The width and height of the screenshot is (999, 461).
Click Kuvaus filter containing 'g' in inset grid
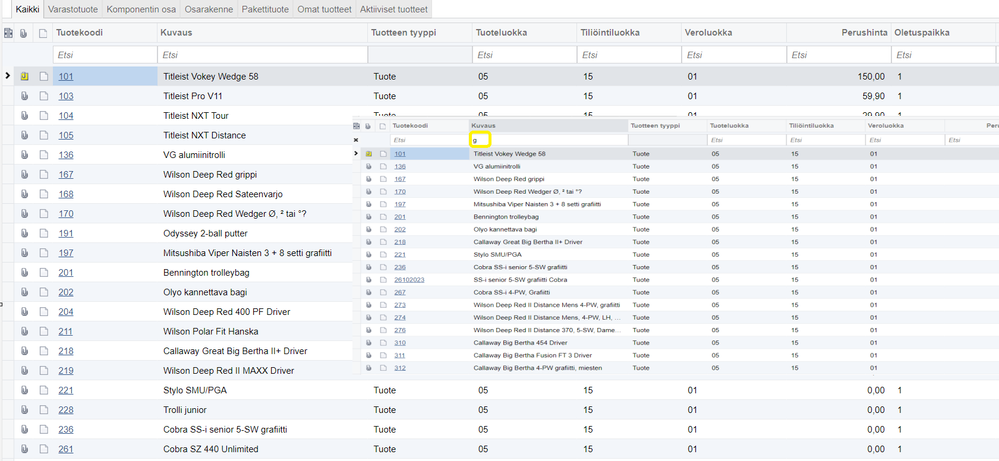tap(548, 139)
